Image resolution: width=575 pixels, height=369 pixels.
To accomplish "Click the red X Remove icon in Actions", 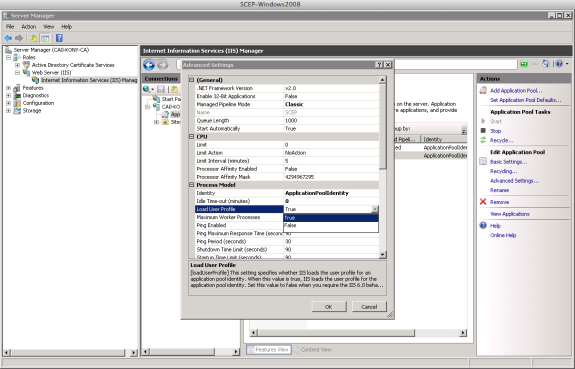I will coord(483,202).
